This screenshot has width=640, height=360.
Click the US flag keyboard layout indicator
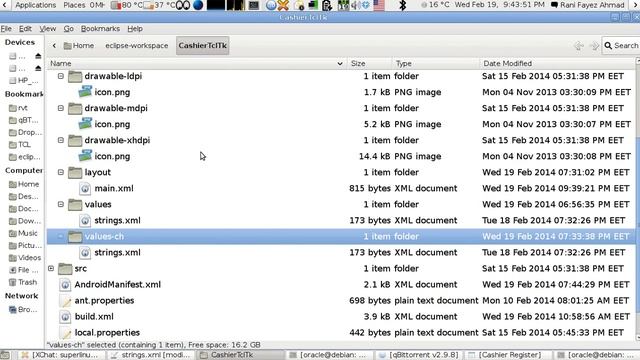(x=379, y=5)
